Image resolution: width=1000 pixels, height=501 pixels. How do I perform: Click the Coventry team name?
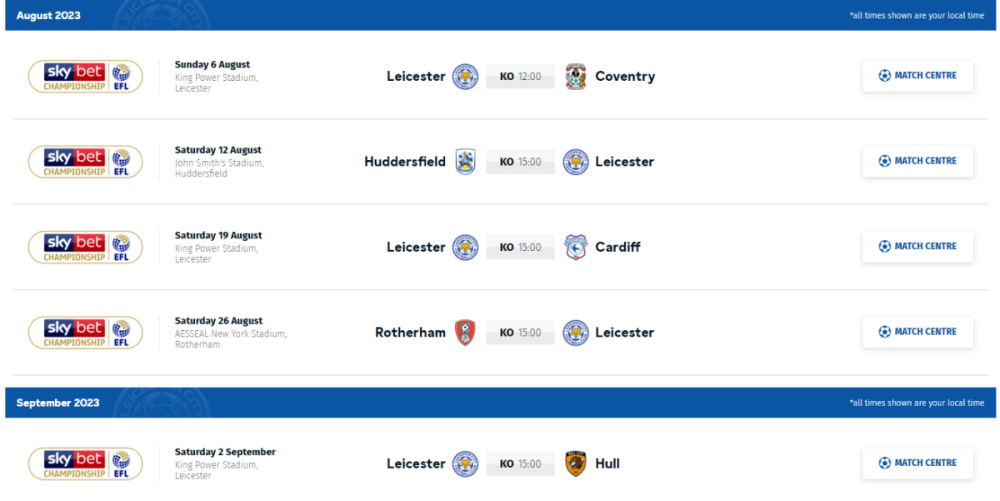(625, 77)
